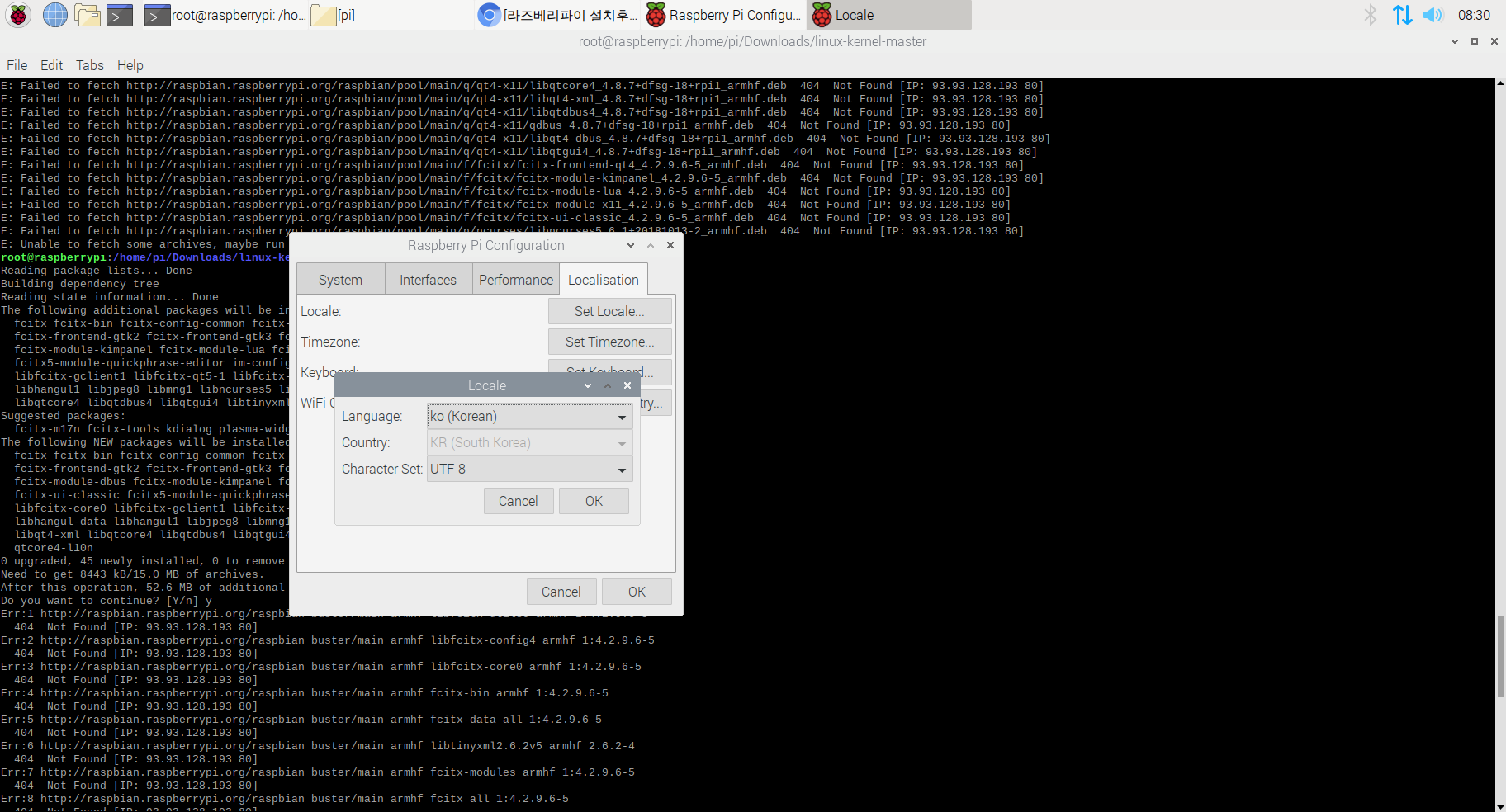Maximize the Locale dialog using the up chevron
The width and height of the screenshot is (1506, 812).
point(608,385)
